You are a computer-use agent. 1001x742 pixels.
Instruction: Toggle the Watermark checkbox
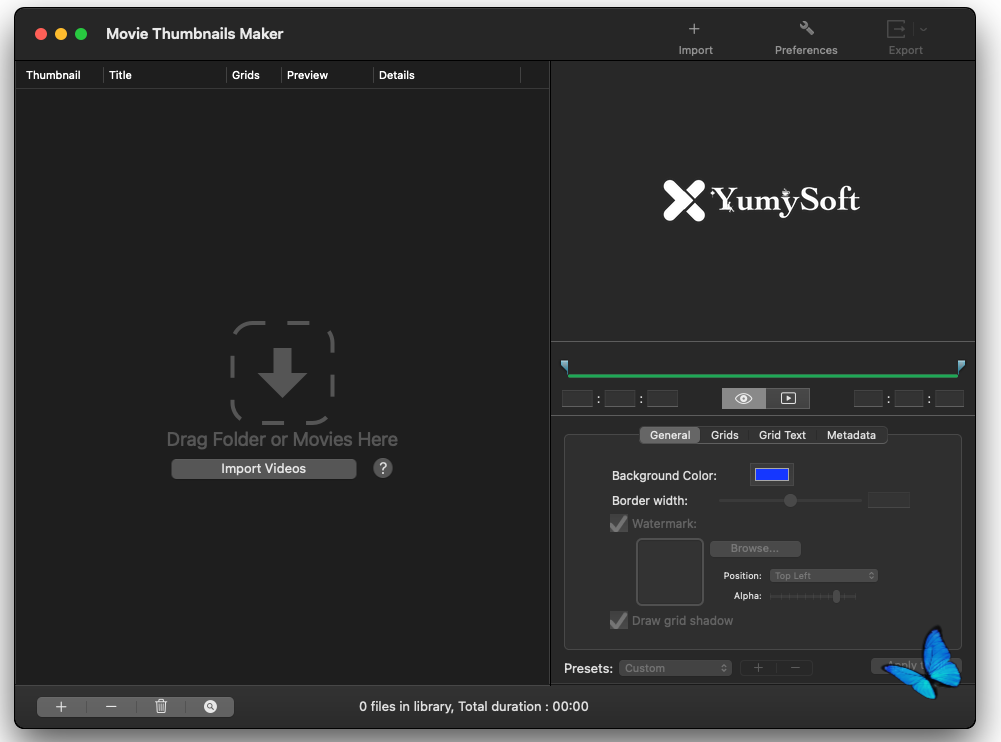(x=619, y=523)
